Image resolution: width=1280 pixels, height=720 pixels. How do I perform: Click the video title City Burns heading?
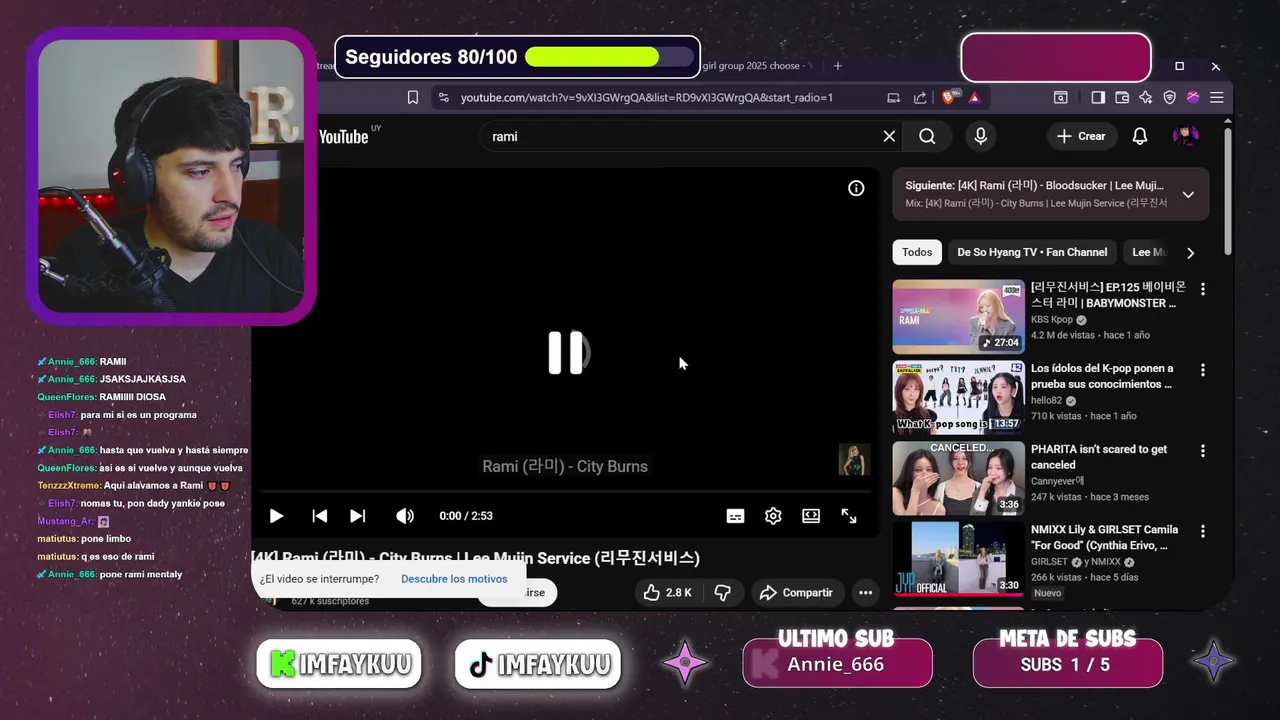tap(475, 558)
